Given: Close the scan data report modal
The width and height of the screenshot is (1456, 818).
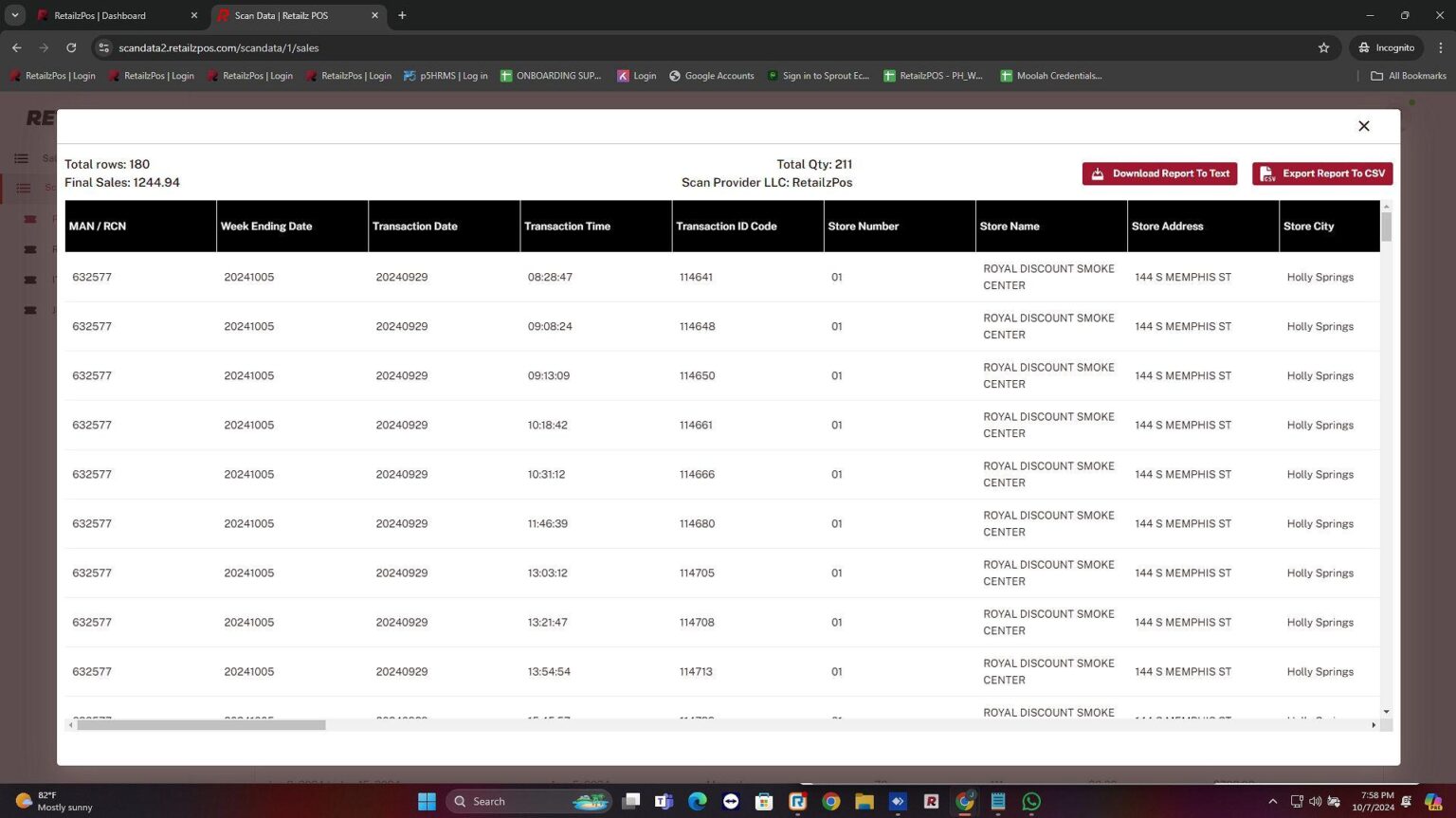Looking at the screenshot, I should 1363,126.
